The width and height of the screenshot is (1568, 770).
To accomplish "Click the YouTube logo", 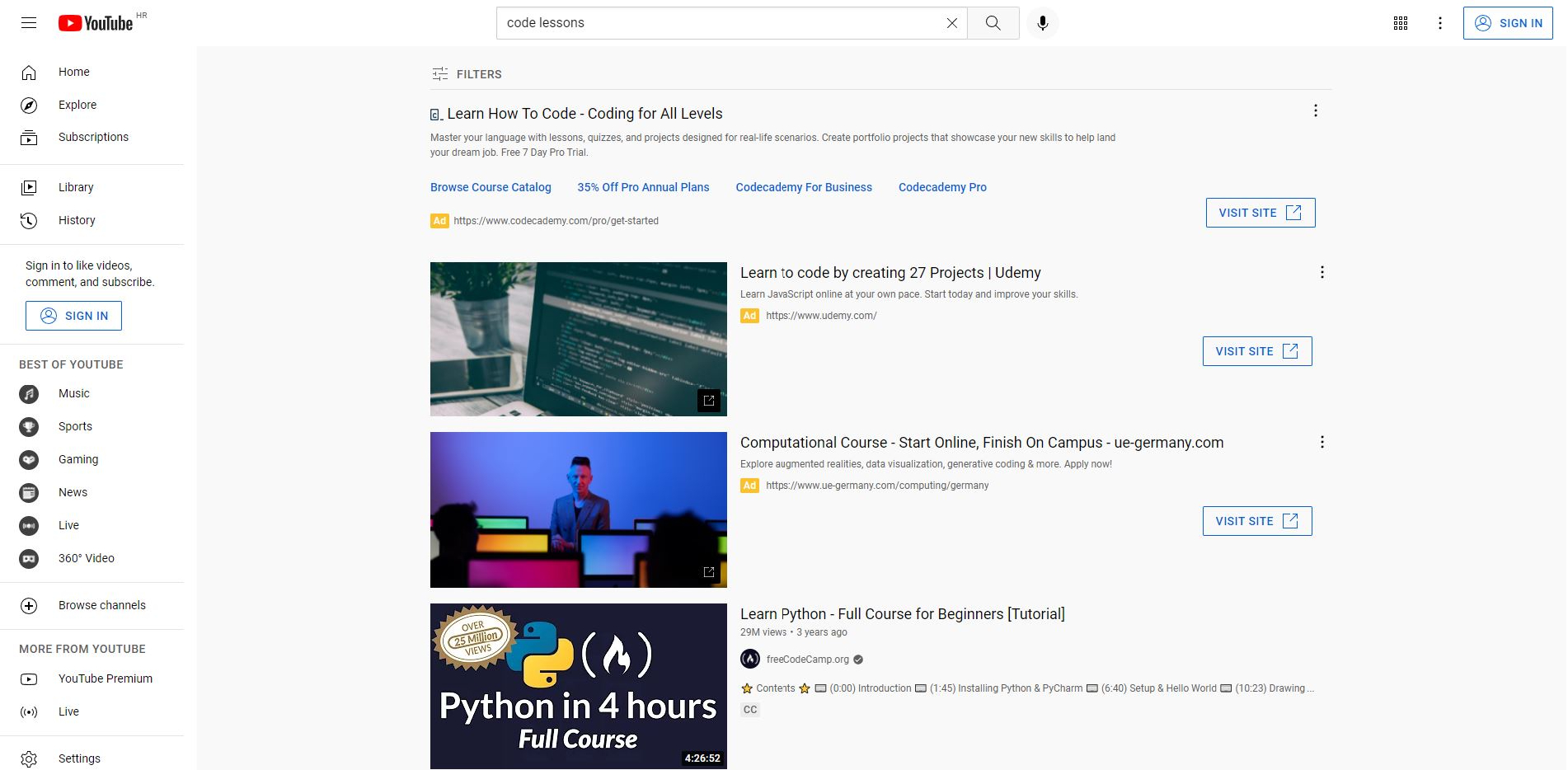I will 96,23.
